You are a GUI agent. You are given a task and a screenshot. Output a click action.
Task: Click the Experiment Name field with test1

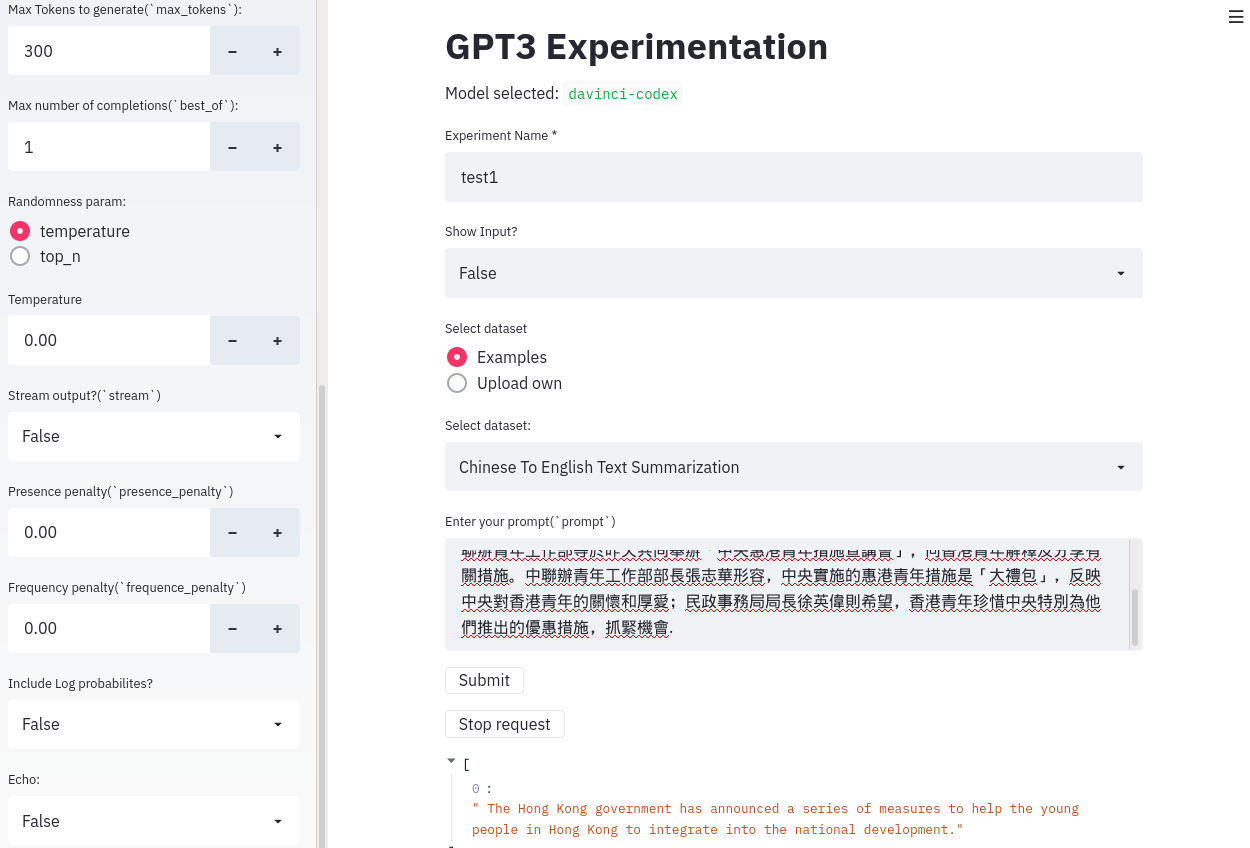point(794,177)
